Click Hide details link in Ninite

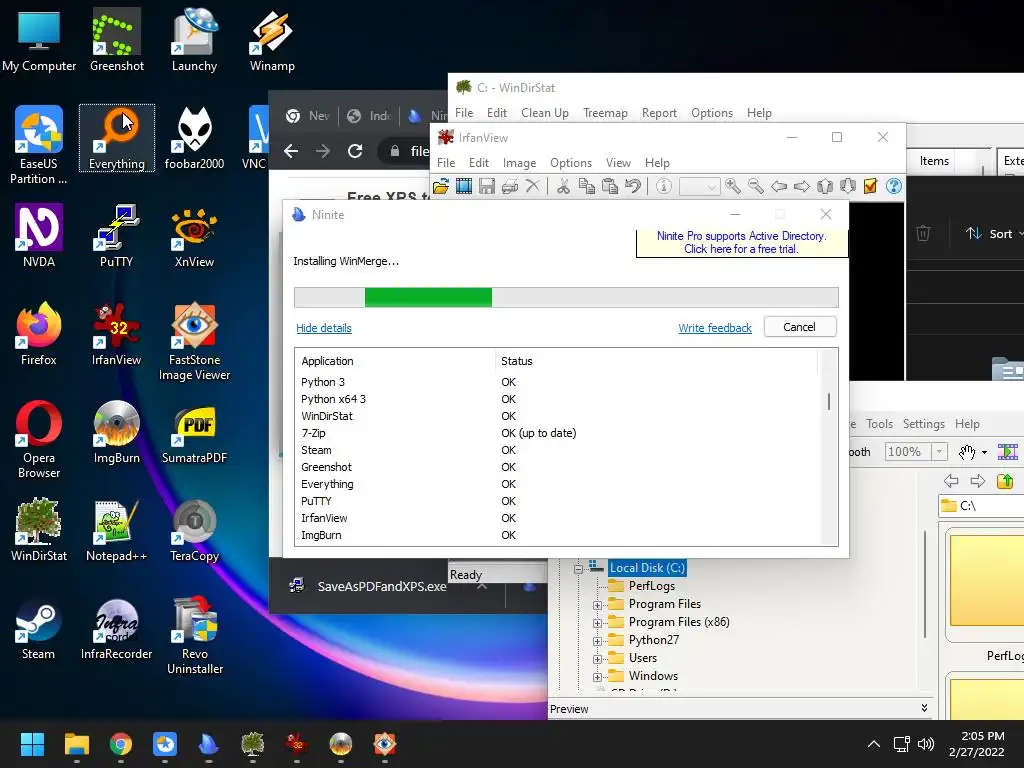click(324, 328)
